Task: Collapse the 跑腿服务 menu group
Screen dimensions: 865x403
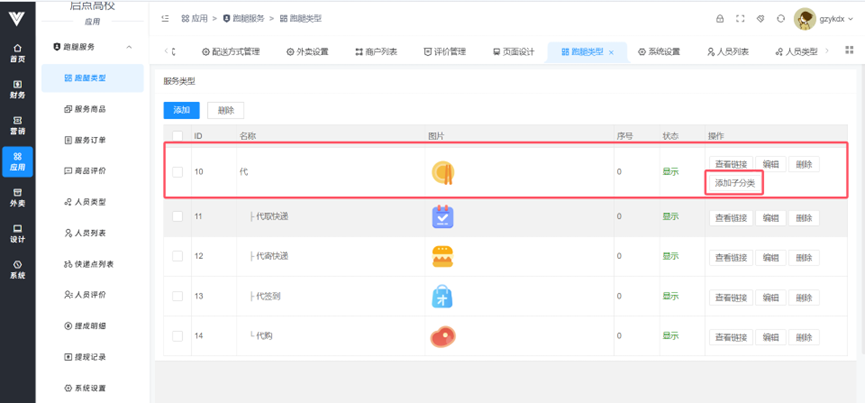Action: pos(129,47)
